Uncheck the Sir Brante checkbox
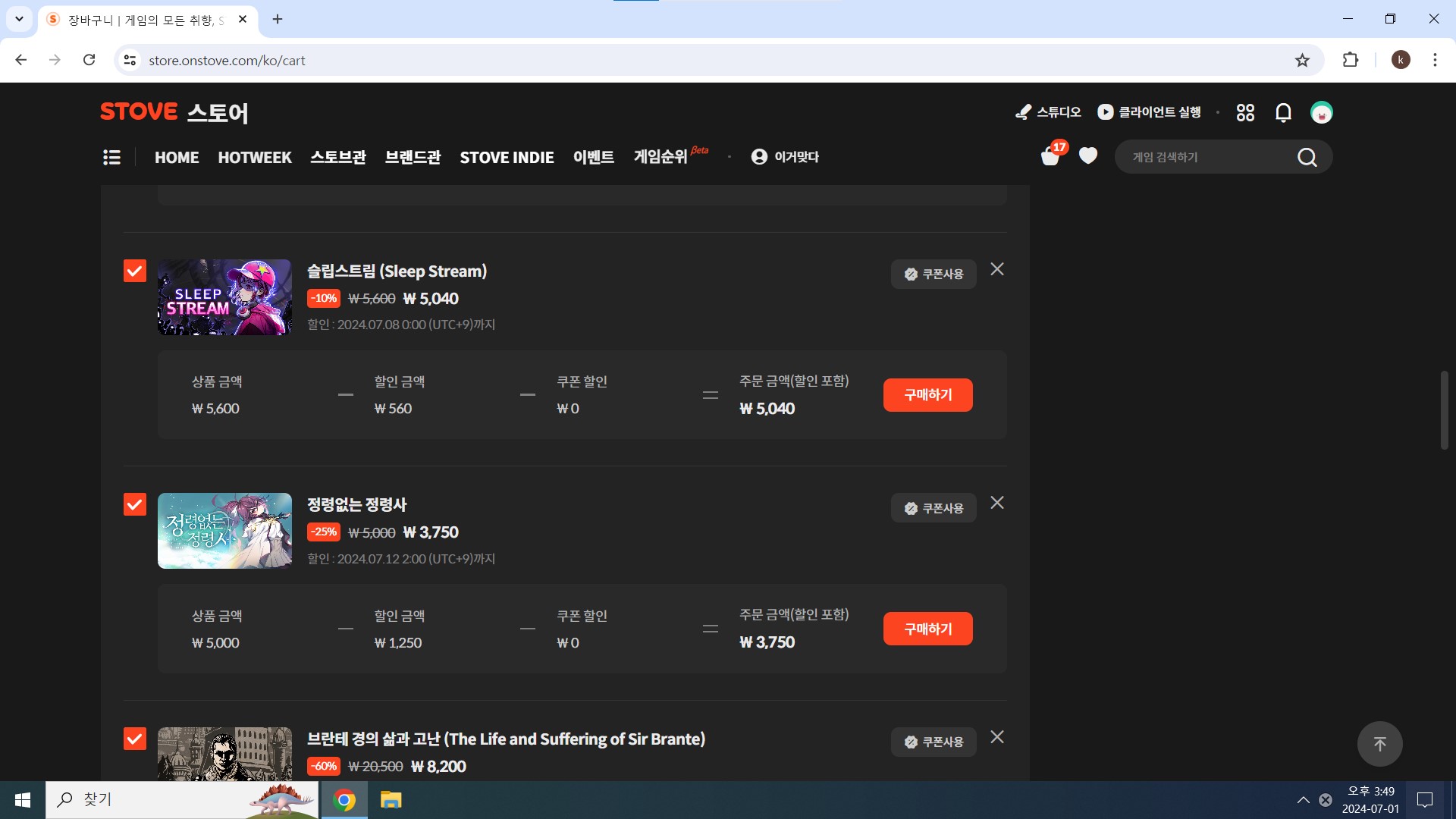The width and height of the screenshot is (1456, 819). 135,739
